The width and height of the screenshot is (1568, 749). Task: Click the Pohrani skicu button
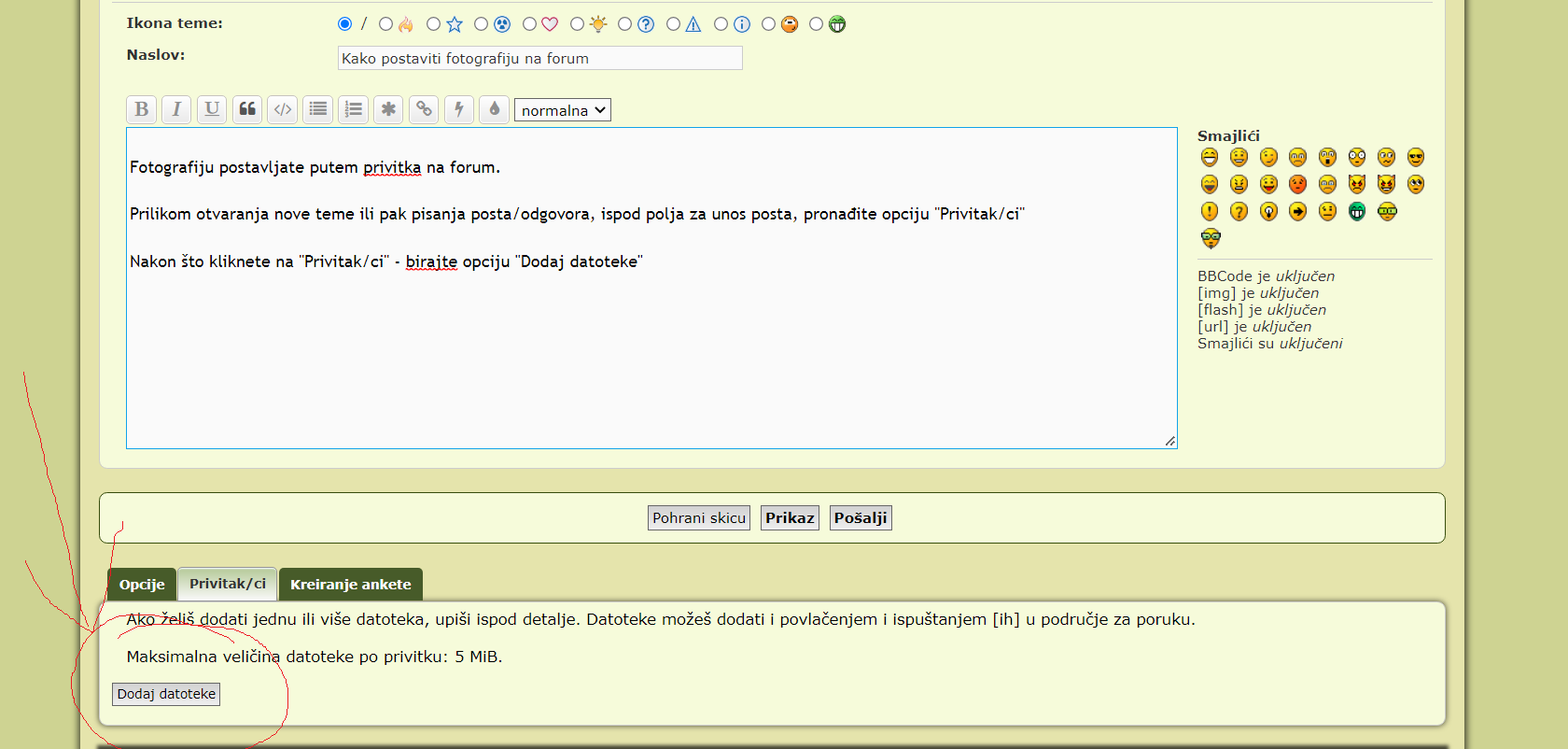699,518
